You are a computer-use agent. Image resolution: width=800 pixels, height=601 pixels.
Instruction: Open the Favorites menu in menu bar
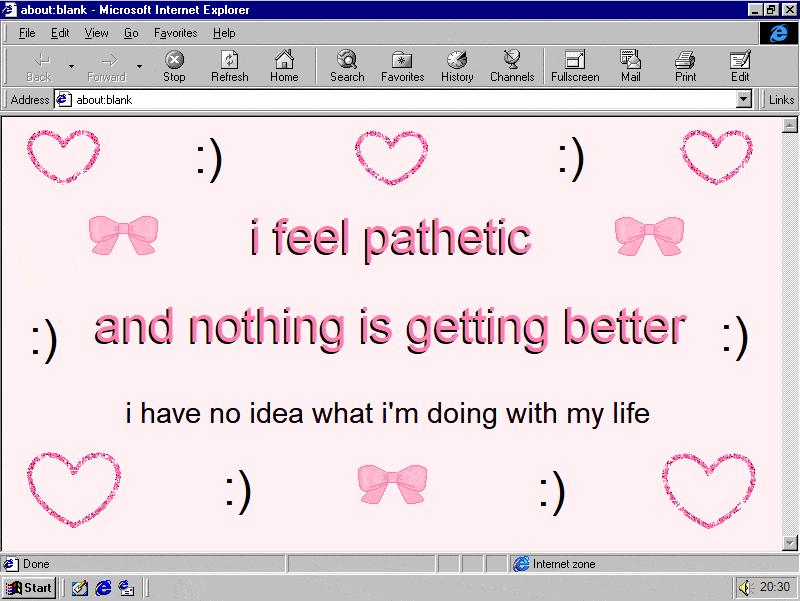pyautogui.click(x=175, y=33)
